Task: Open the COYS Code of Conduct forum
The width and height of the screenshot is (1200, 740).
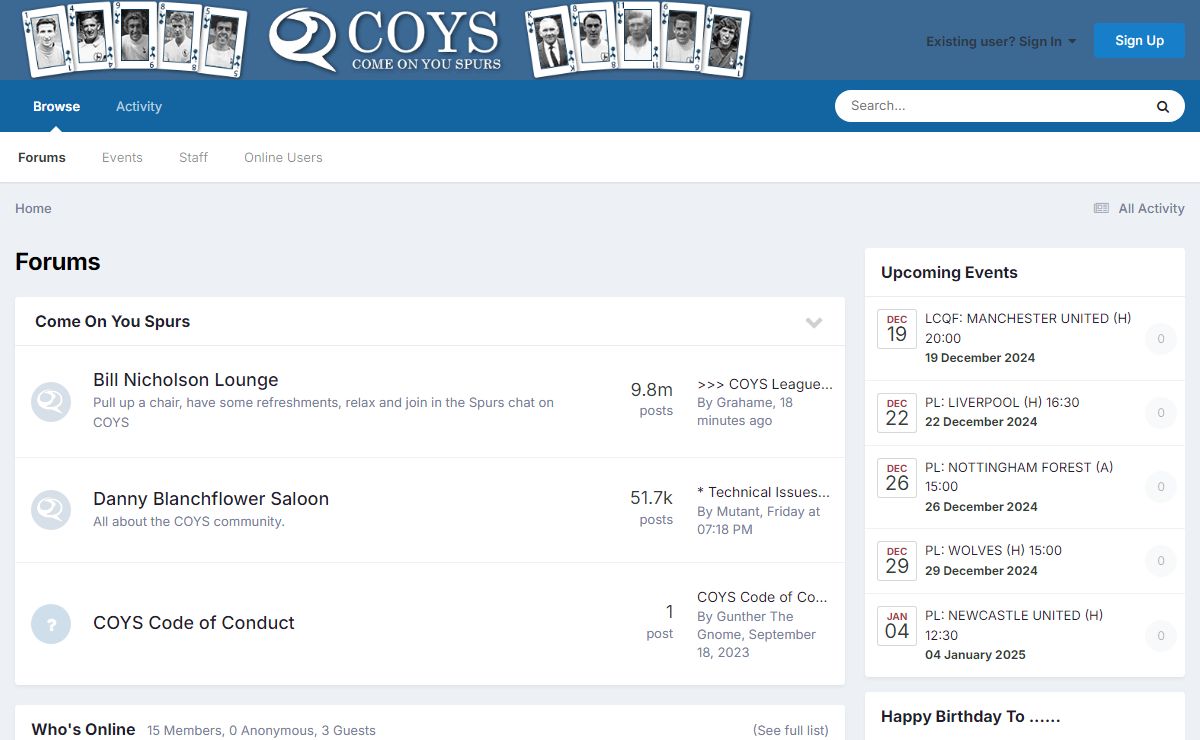Action: tap(194, 622)
